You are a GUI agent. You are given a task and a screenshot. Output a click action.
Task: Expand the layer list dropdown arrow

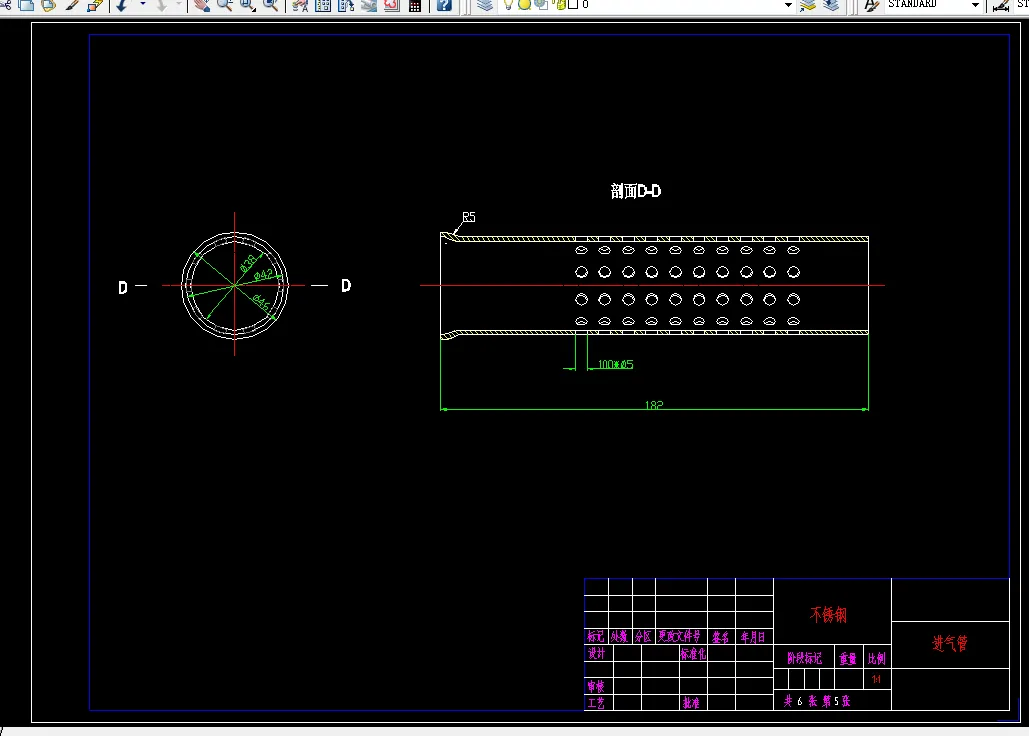coord(788,5)
